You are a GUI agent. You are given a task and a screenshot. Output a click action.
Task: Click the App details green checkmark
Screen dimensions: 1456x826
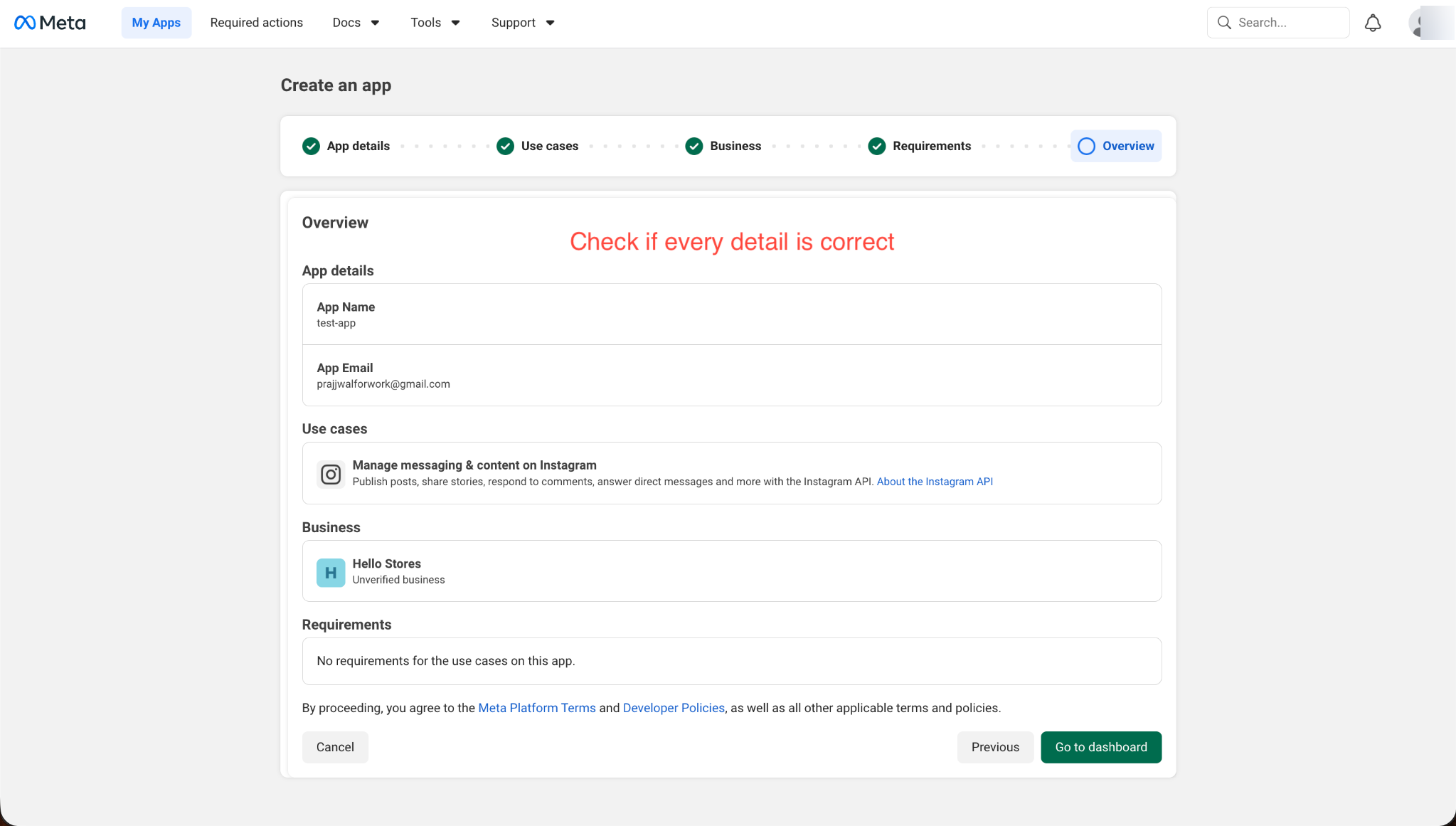(x=311, y=146)
